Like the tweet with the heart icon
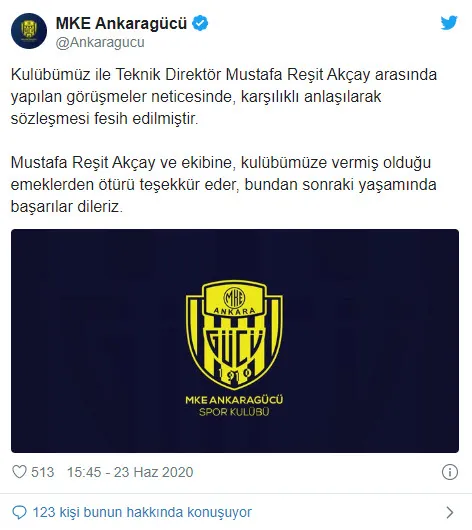Screen dimensions: 472x530 19,472
